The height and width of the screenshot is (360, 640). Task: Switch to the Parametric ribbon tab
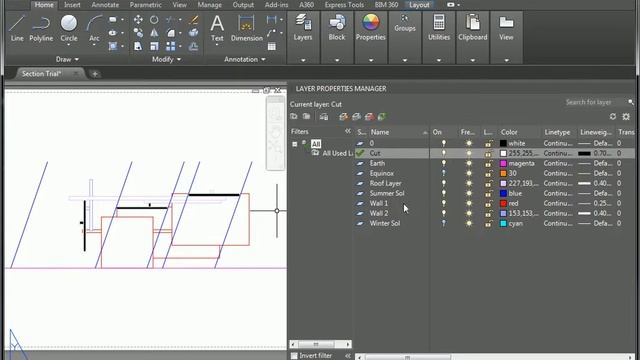(x=145, y=5)
